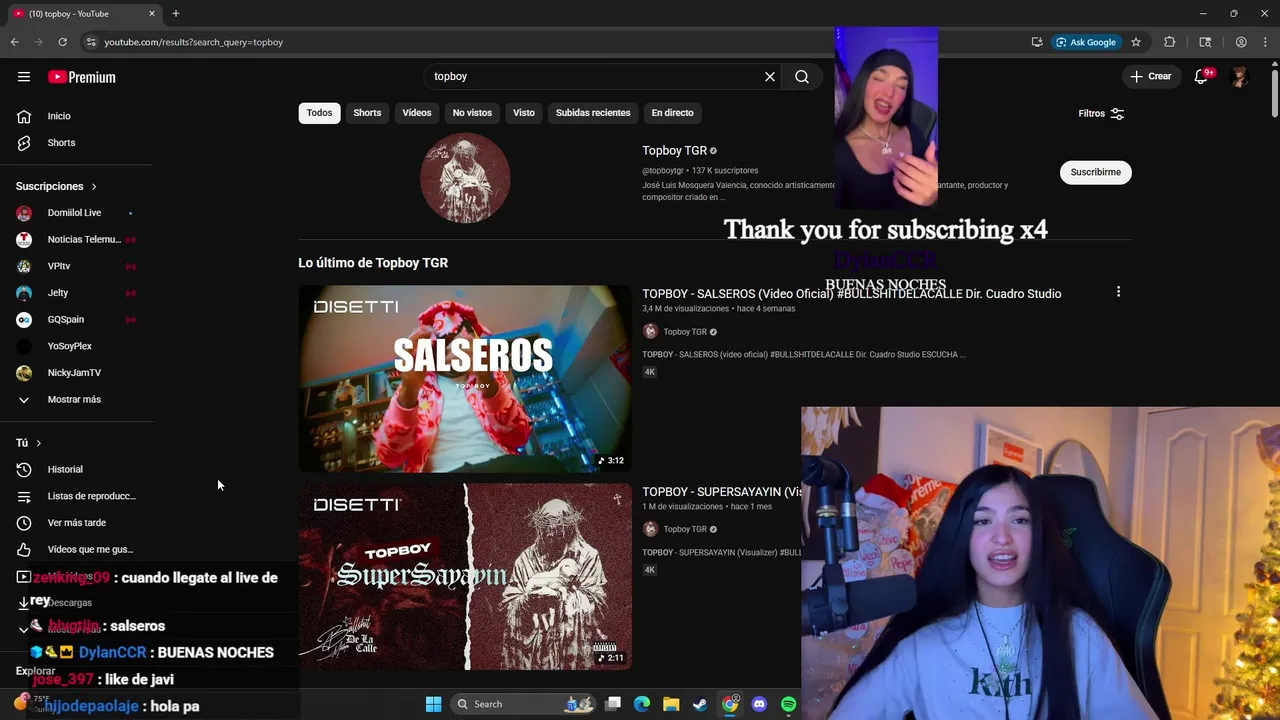
Task: Select the Visto filter chip
Action: (524, 113)
